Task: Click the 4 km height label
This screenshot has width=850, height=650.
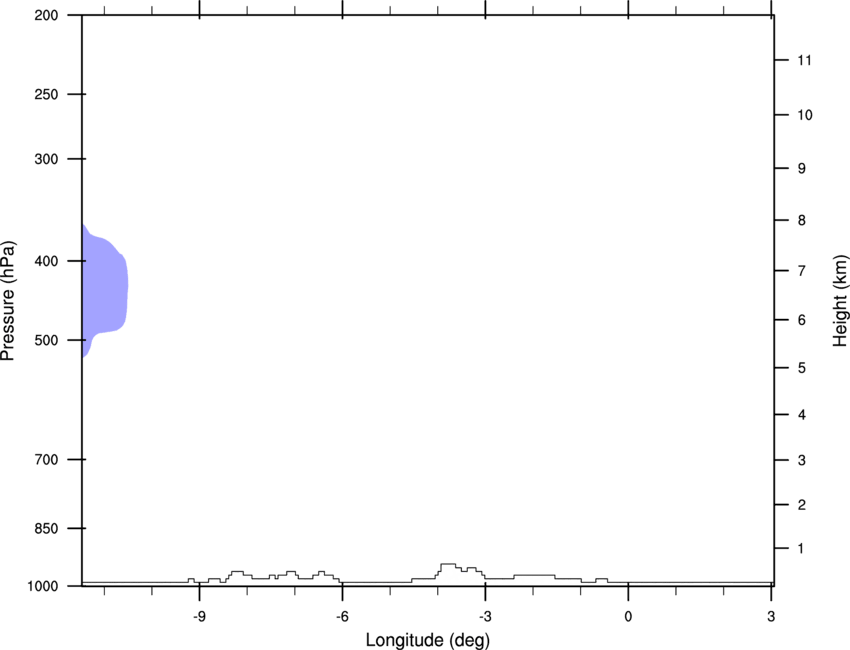Action: (802, 415)
